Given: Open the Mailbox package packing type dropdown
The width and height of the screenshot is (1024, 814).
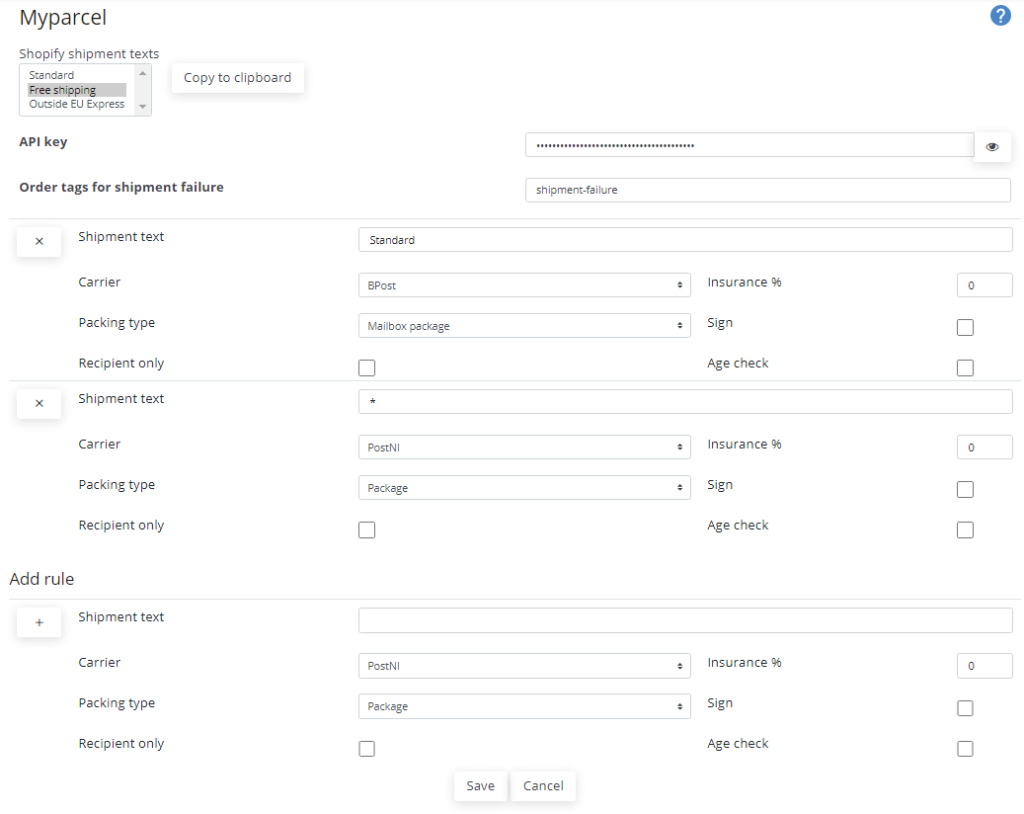Looking at the screenshot, I should [524, 326].
